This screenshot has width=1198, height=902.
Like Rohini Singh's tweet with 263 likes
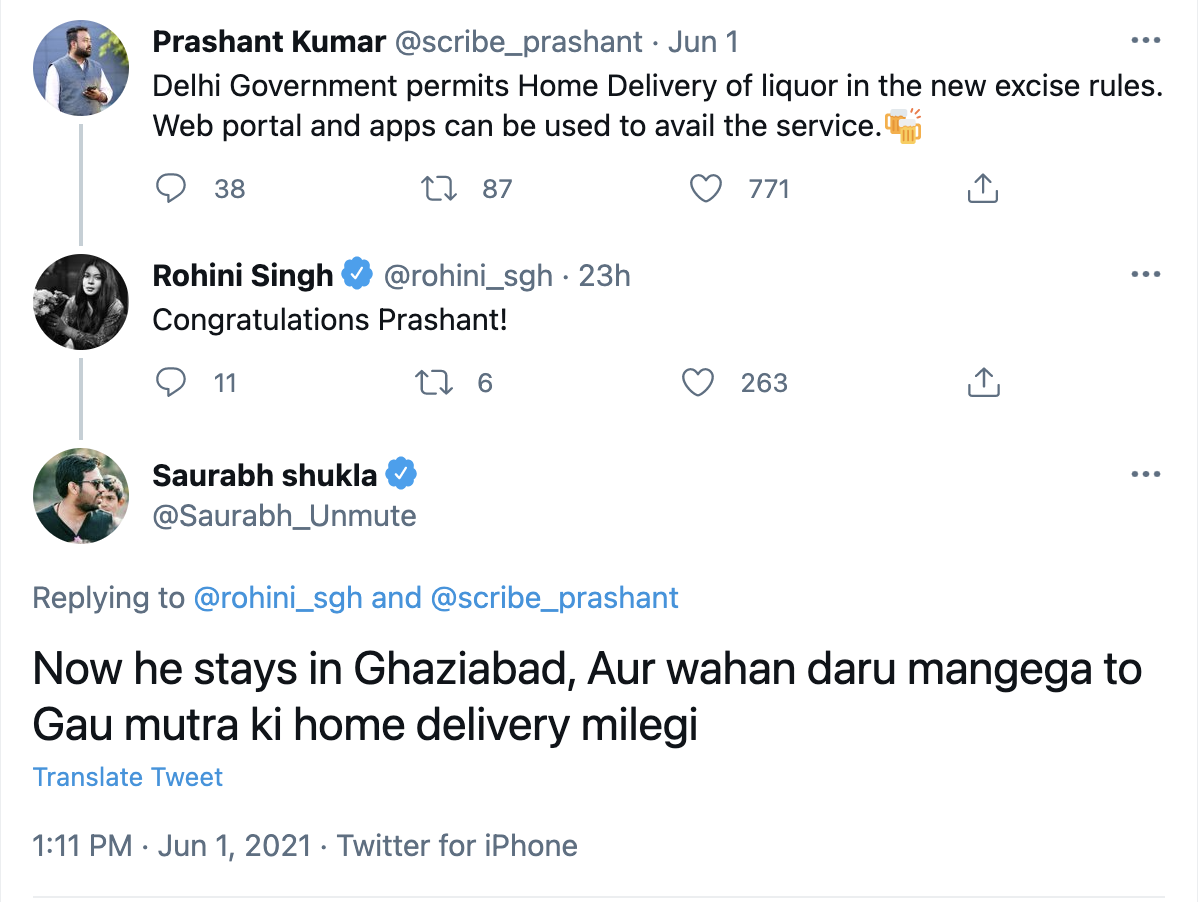pyautogui.click(x=698, y=382)
